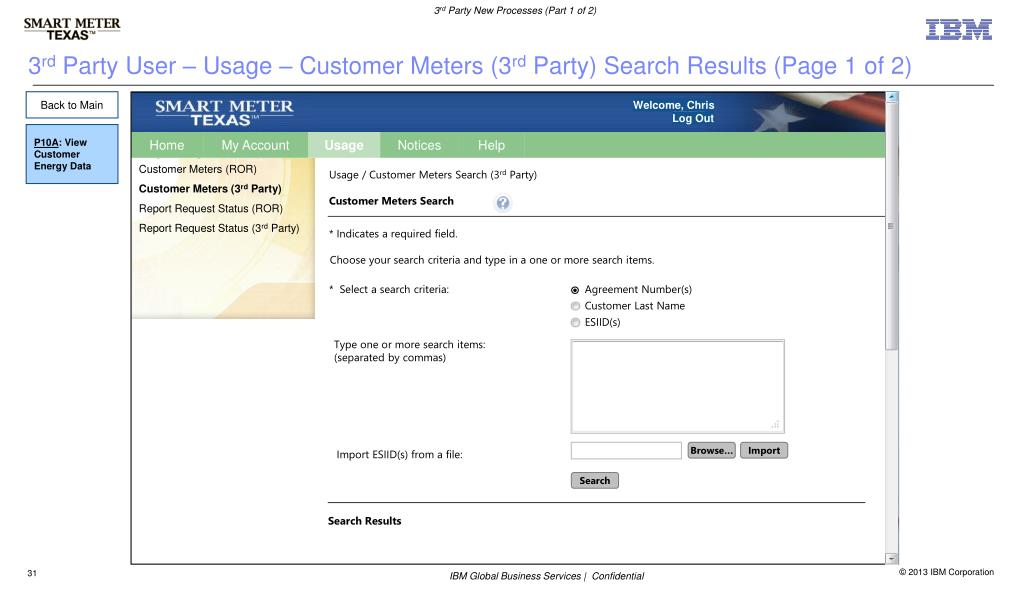Image resolution: width=1023 pixels, height=590 pixels.
Task: Click the Search Results heading
Action: [364, 521]
